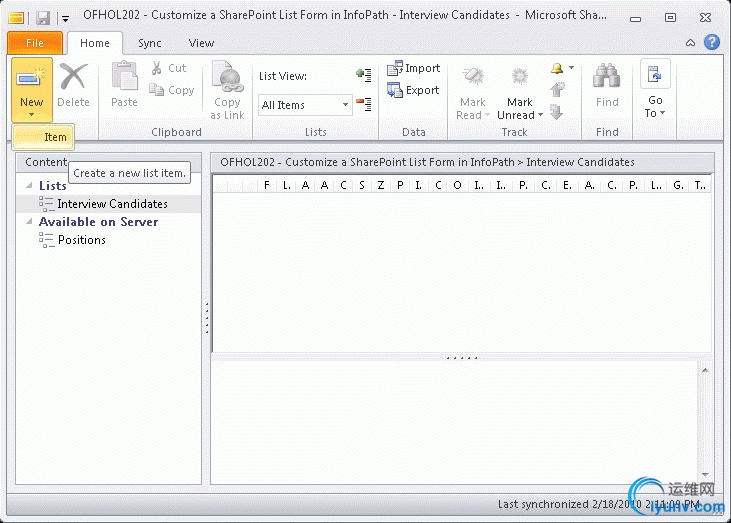The image size is (731, 523).
Task: Switch to the Home tab
Action: [95, 43]
